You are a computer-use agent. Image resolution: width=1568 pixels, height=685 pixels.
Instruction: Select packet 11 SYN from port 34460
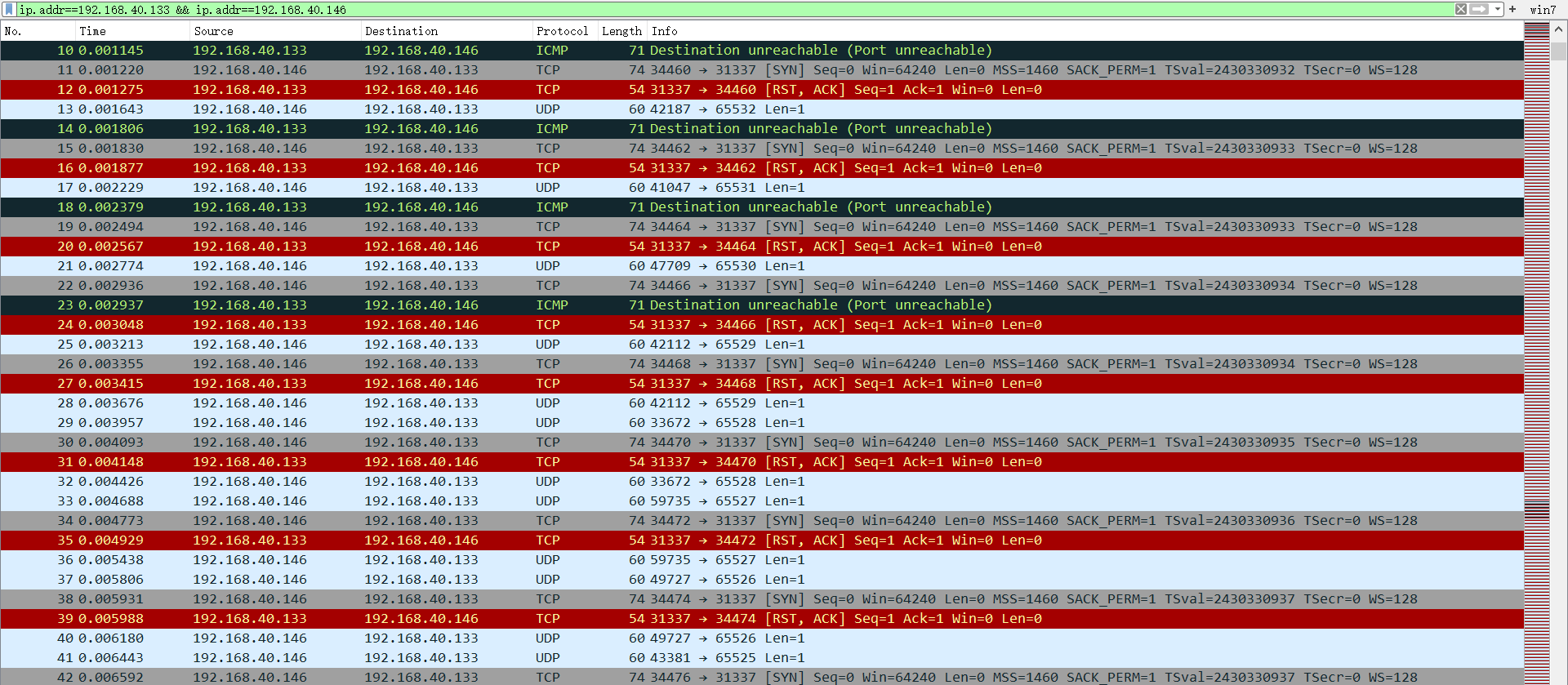point(762,70)
